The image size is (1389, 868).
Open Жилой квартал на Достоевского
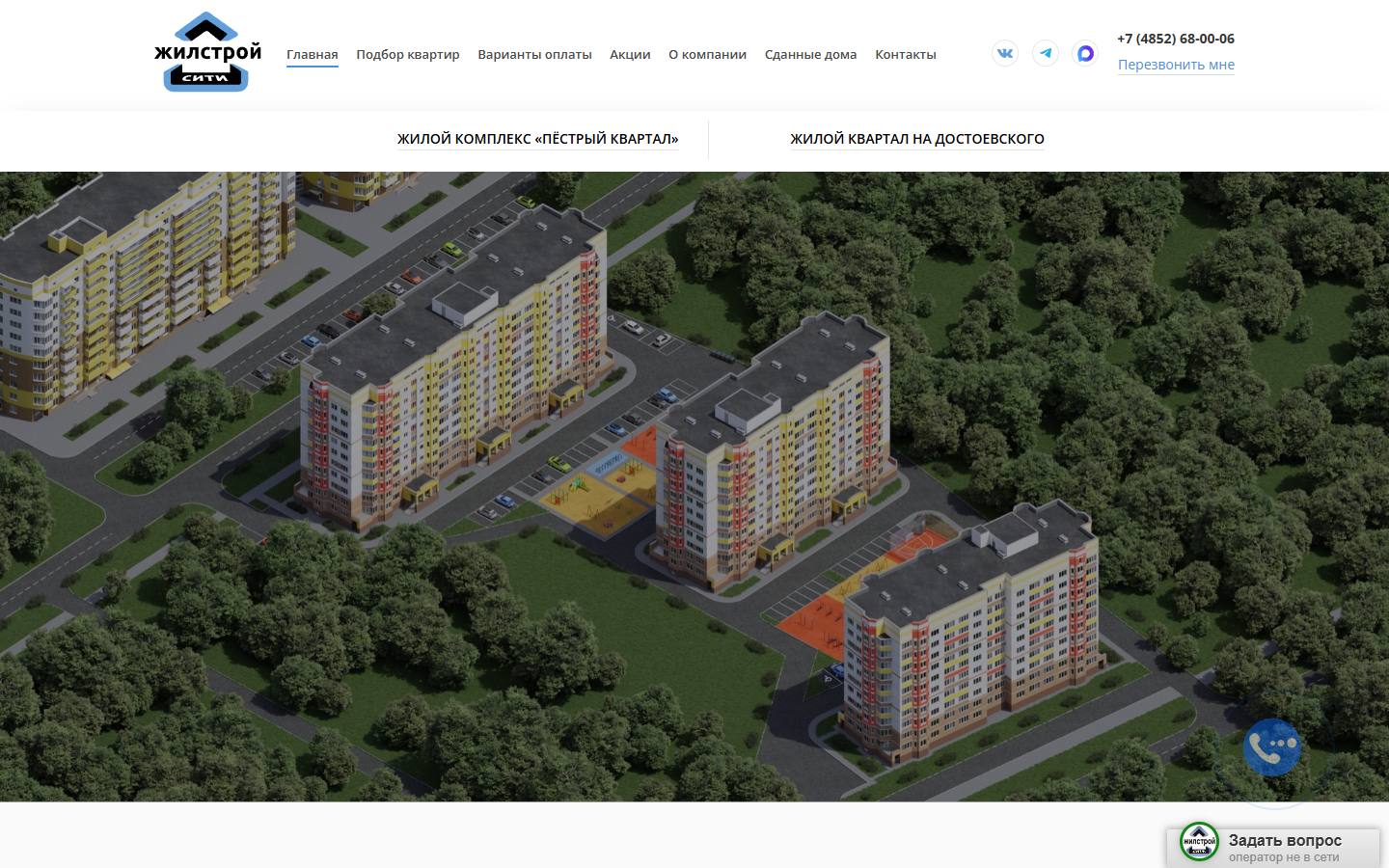click(917, 139)
